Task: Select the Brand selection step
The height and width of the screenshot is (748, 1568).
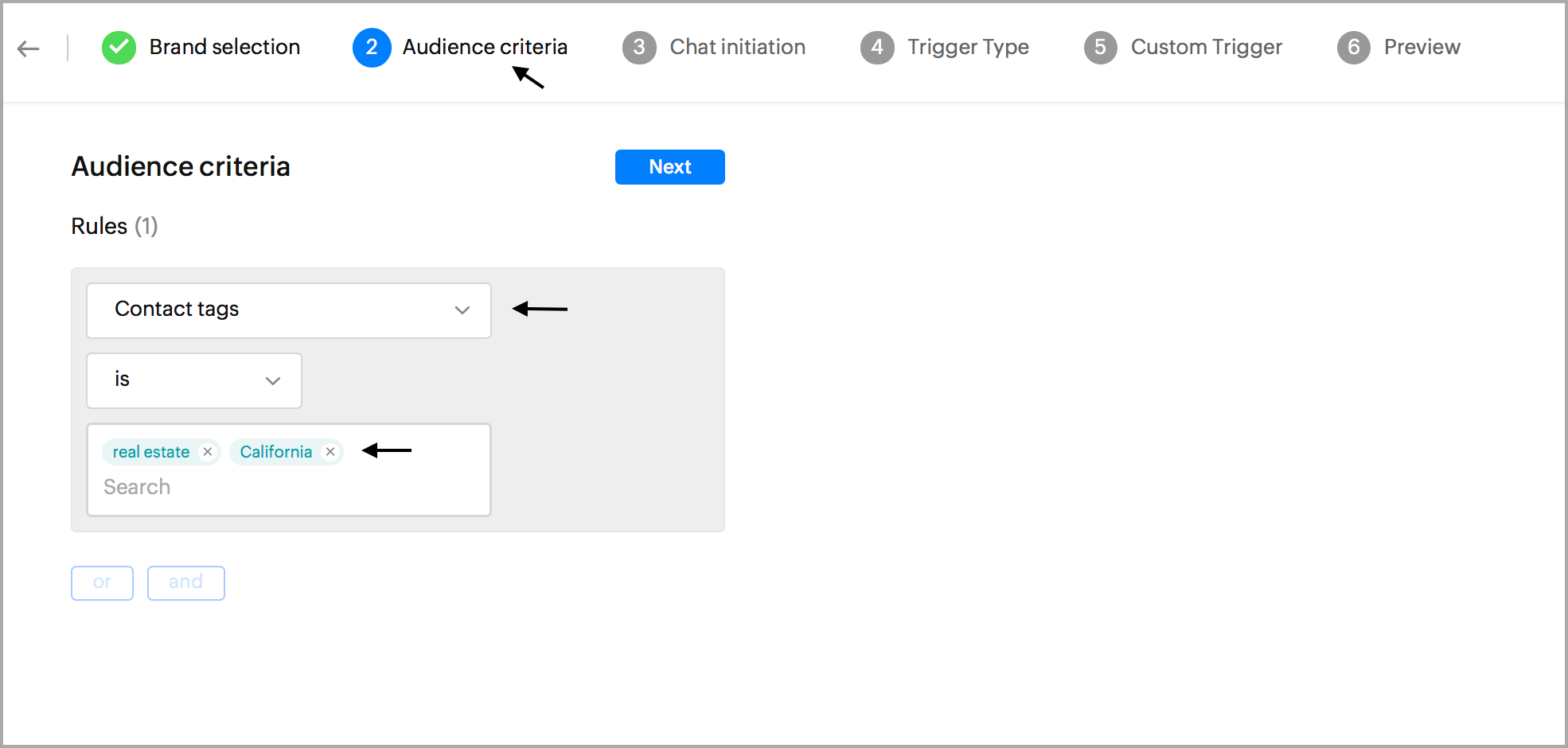Action: [x=224, y=48]
